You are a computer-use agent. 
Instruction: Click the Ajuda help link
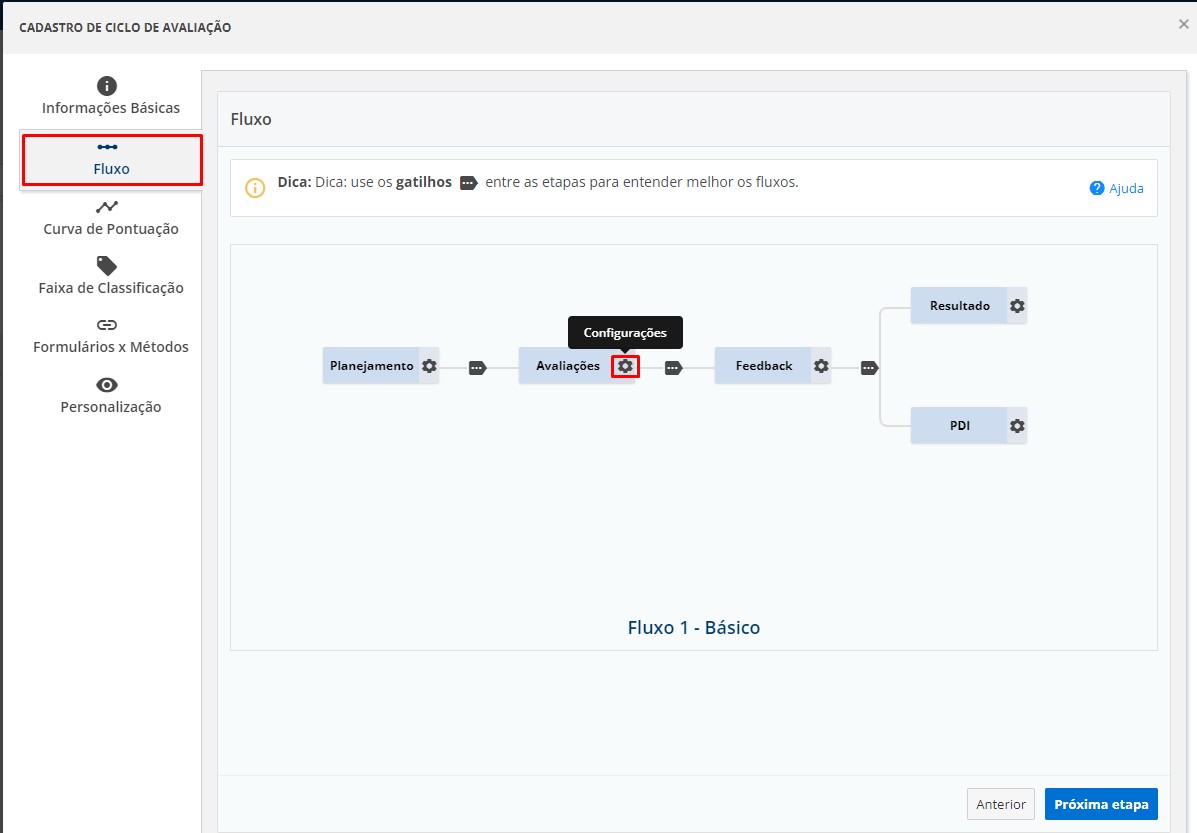[x=1117, y=188]
